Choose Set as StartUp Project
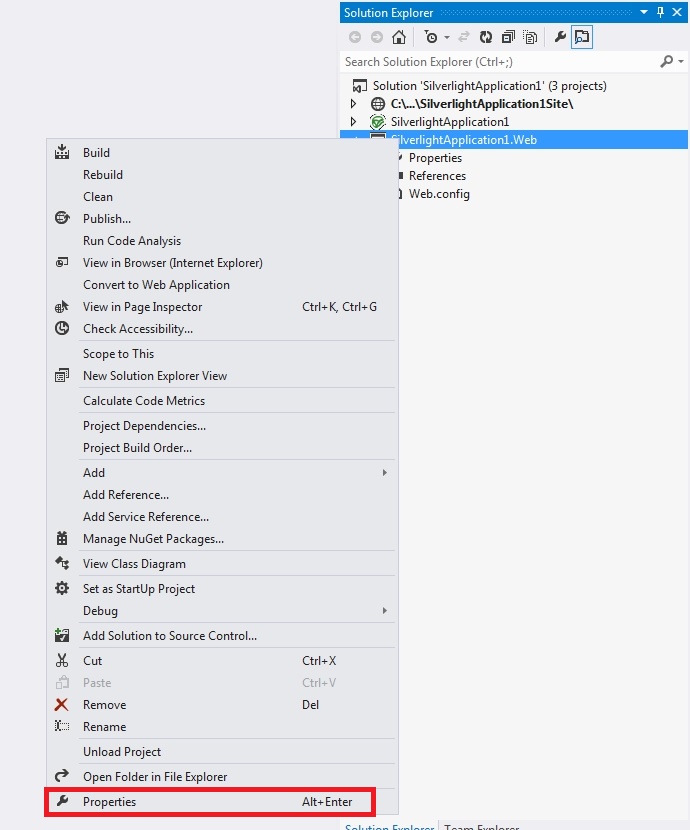Screen dimensions: 690x830 click(138, 589)
